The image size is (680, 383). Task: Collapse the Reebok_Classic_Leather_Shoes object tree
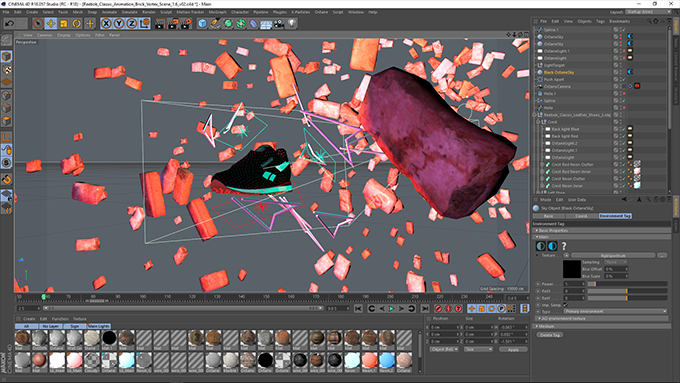click(535, 115)
